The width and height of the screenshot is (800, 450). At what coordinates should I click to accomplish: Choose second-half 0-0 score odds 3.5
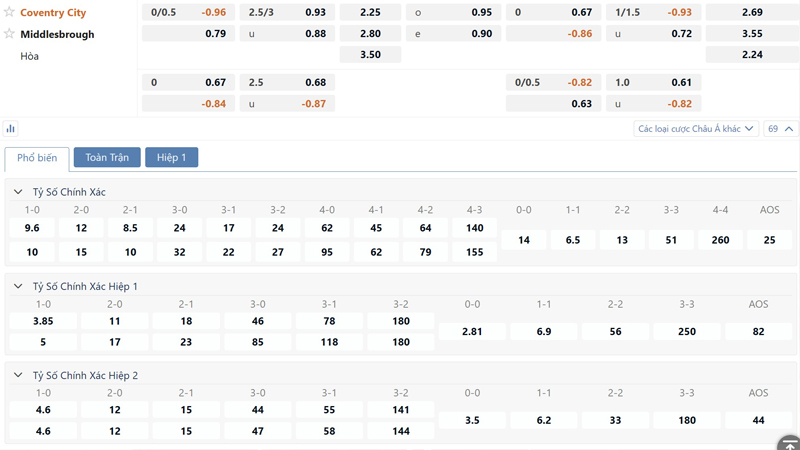click(472, 420)
